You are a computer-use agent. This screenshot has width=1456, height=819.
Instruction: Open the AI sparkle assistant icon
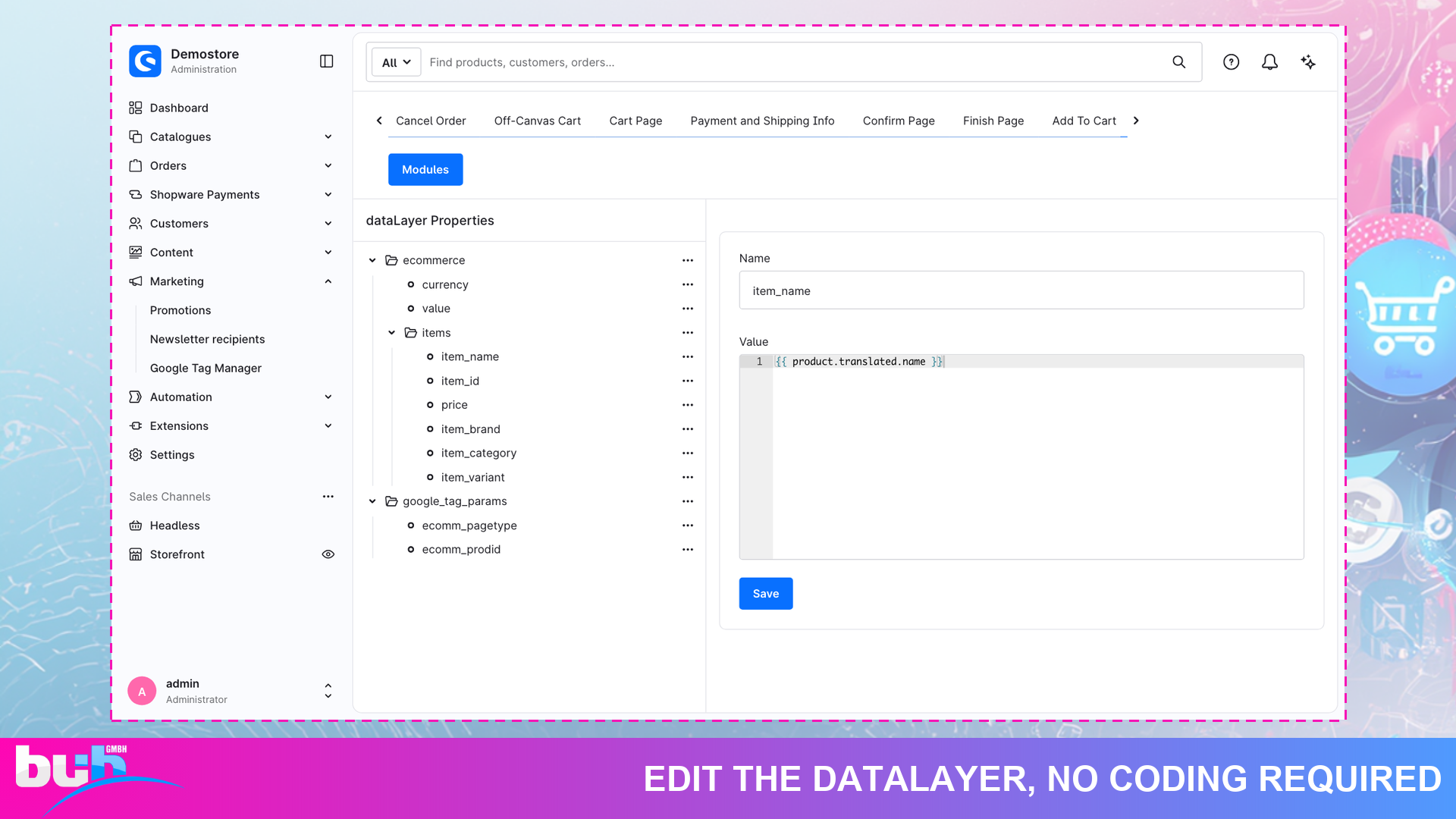click(x=1308, y=62)
